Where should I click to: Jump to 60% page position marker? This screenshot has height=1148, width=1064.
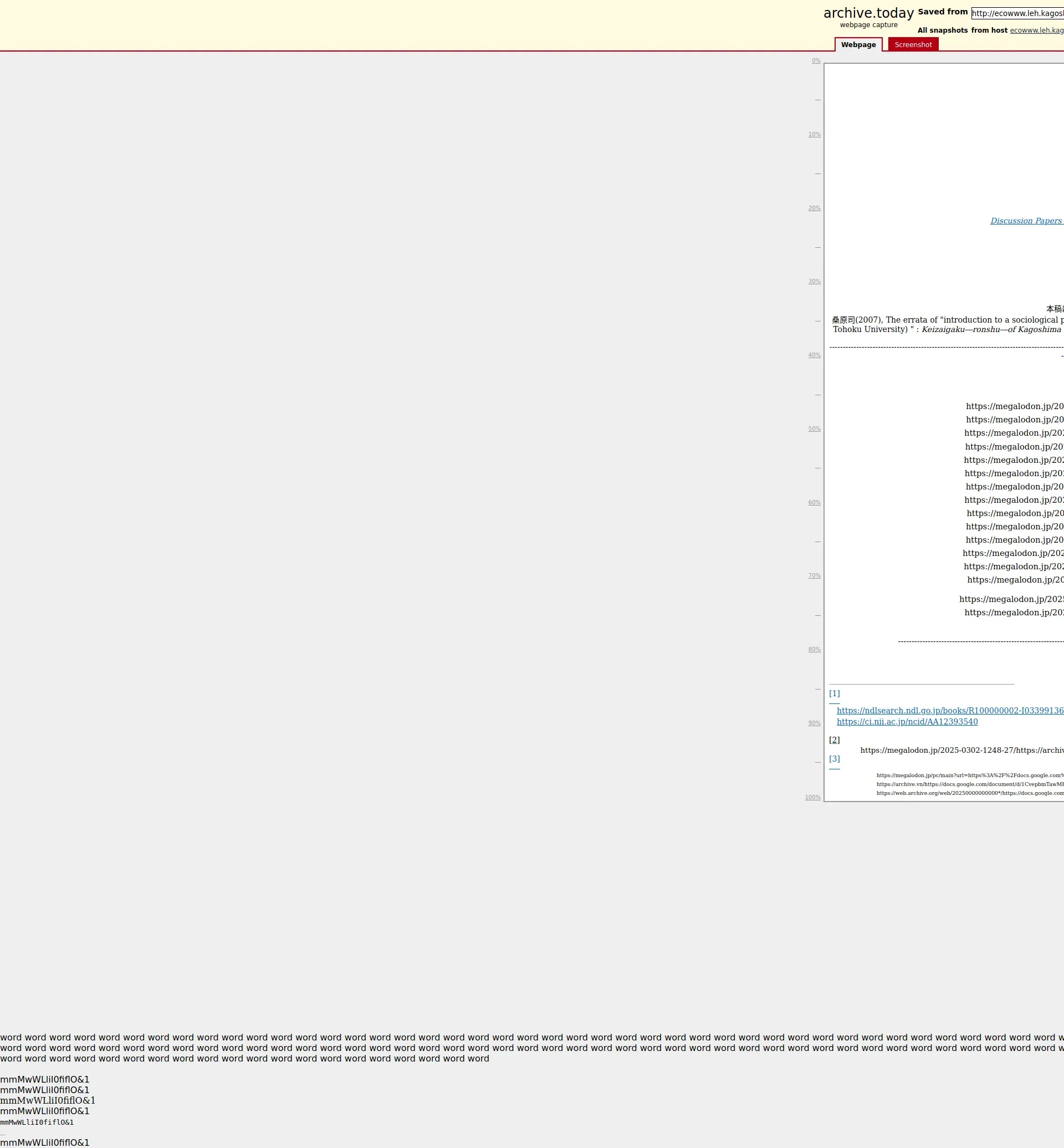click(x=814, y=503)
